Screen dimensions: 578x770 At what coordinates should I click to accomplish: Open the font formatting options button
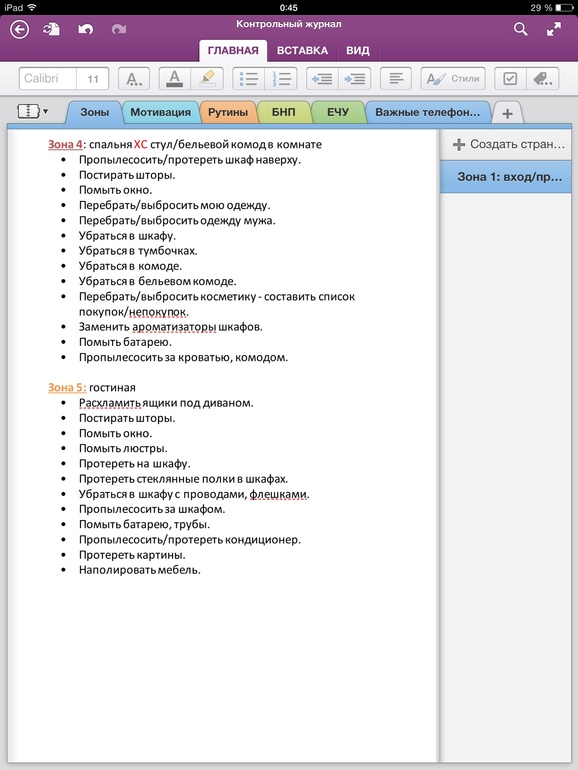pyautogui.click(x=134, y=79)
